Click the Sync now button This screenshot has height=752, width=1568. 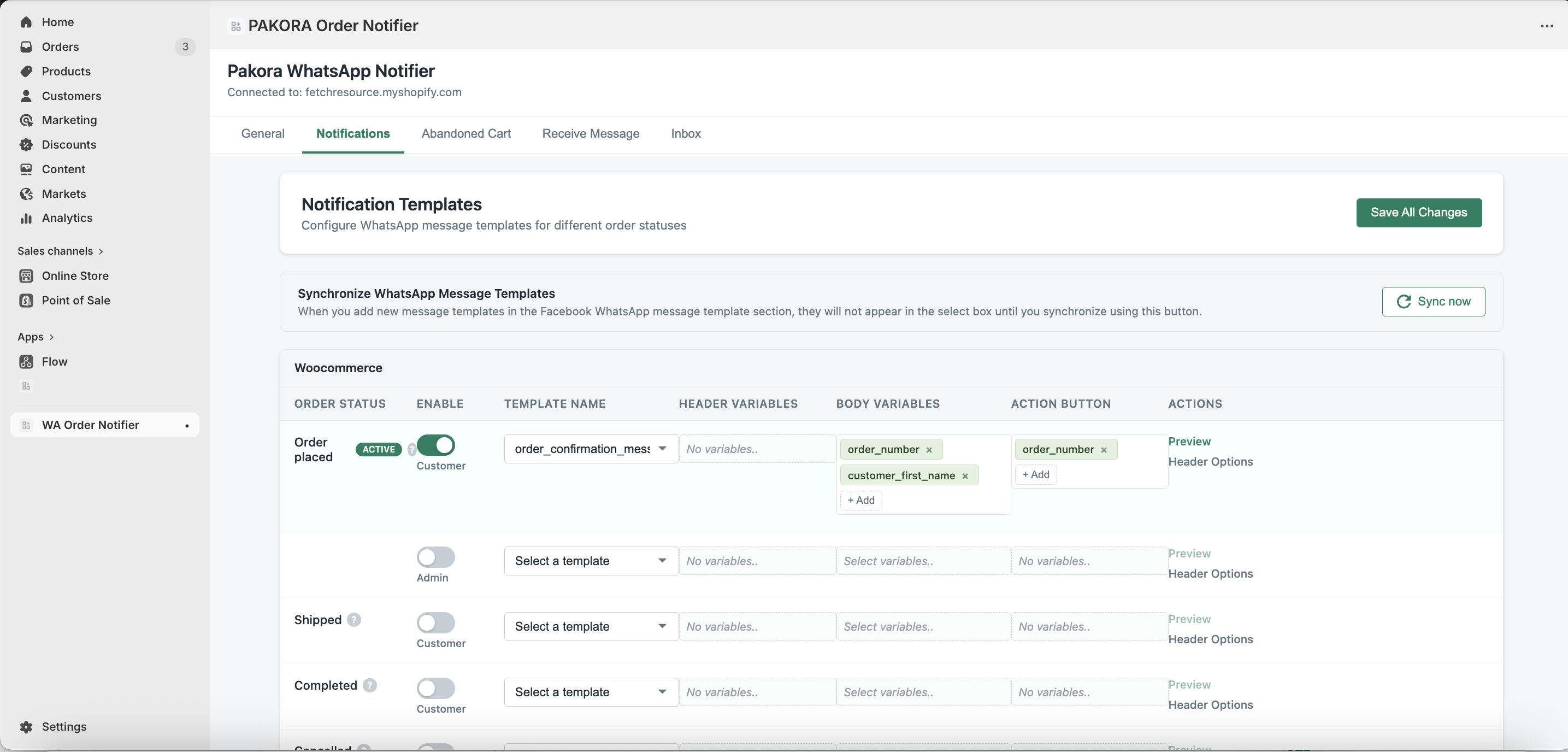click(1434, 302)
